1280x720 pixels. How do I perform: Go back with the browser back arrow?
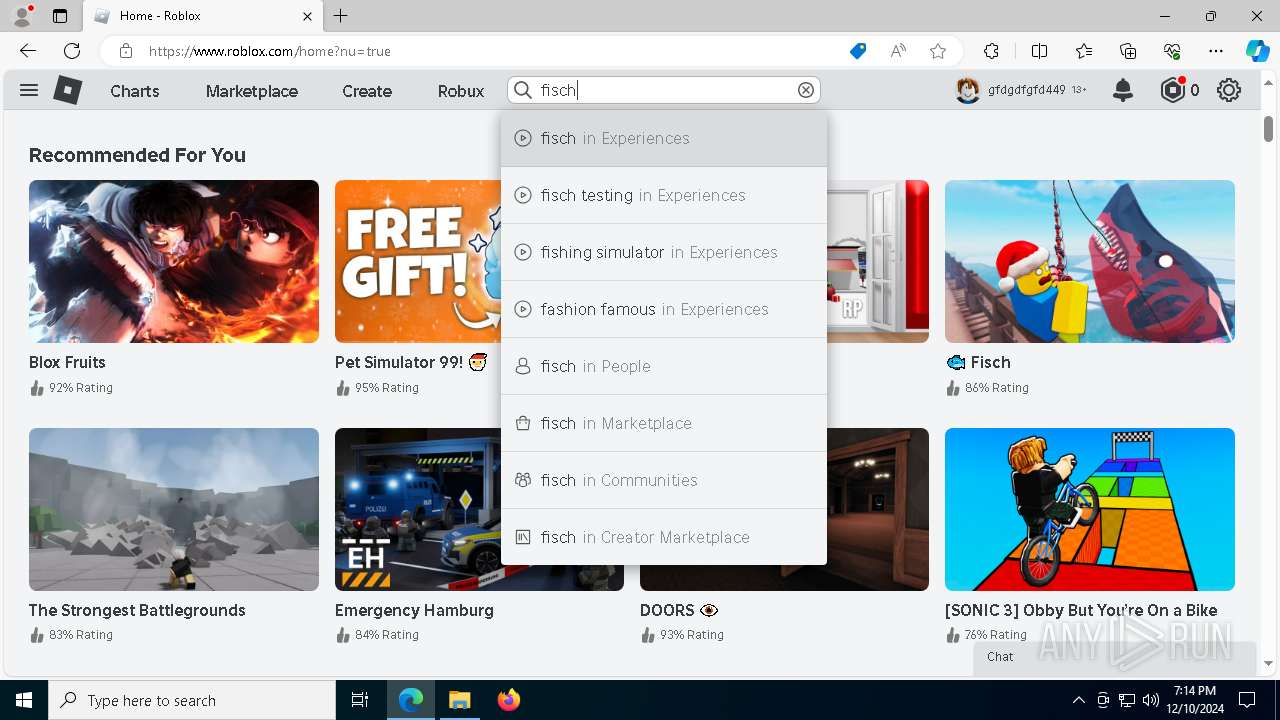click(28, 51)
